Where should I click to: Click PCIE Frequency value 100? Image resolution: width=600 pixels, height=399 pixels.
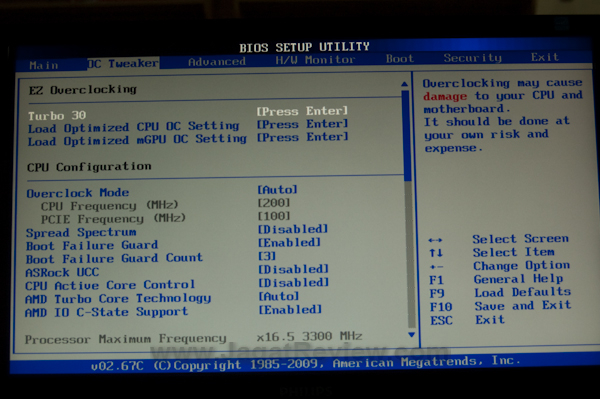coord(274,216)
